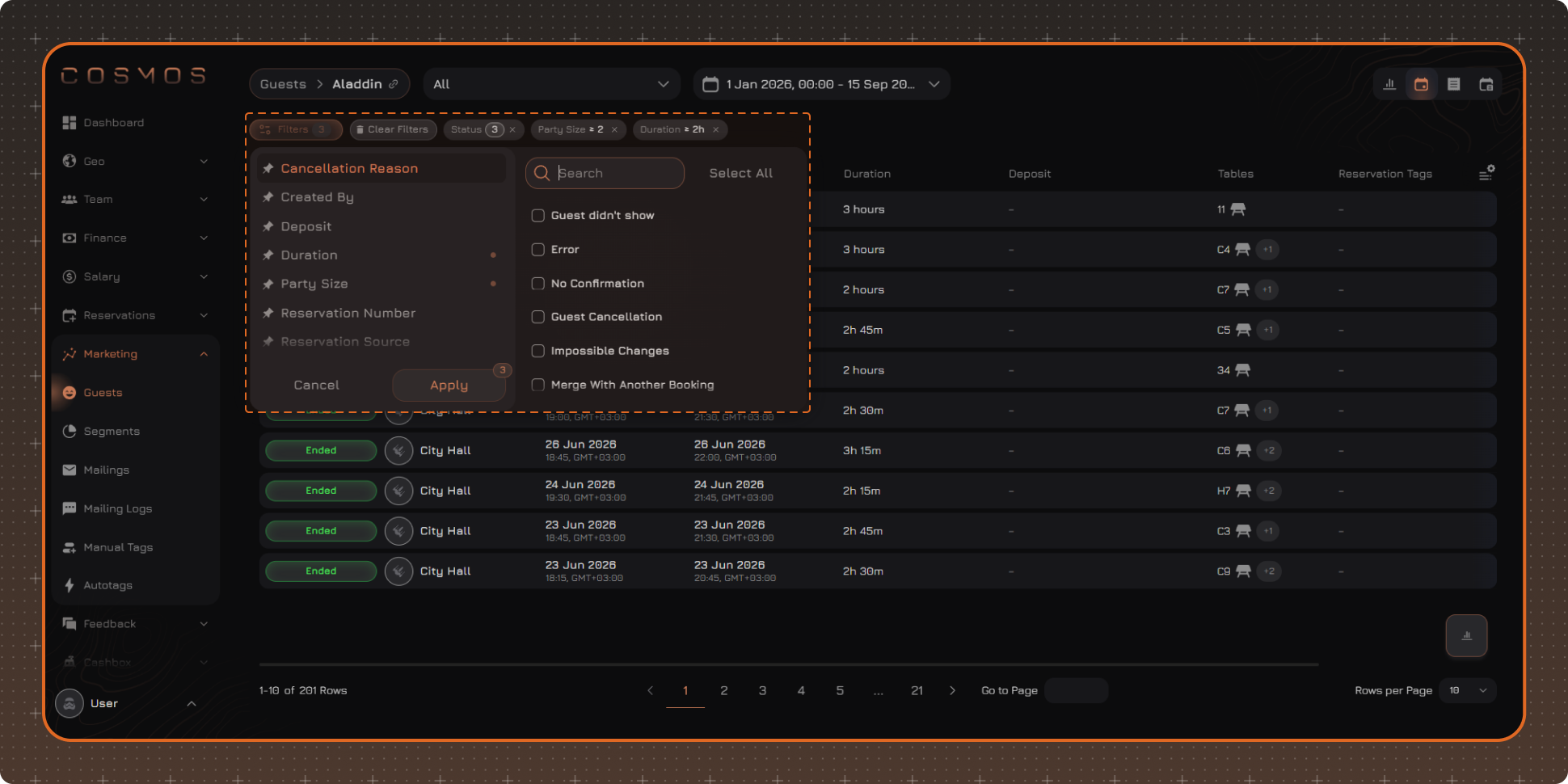
Task: Check the No Confirmation option
Action: [x=537, y=284]
